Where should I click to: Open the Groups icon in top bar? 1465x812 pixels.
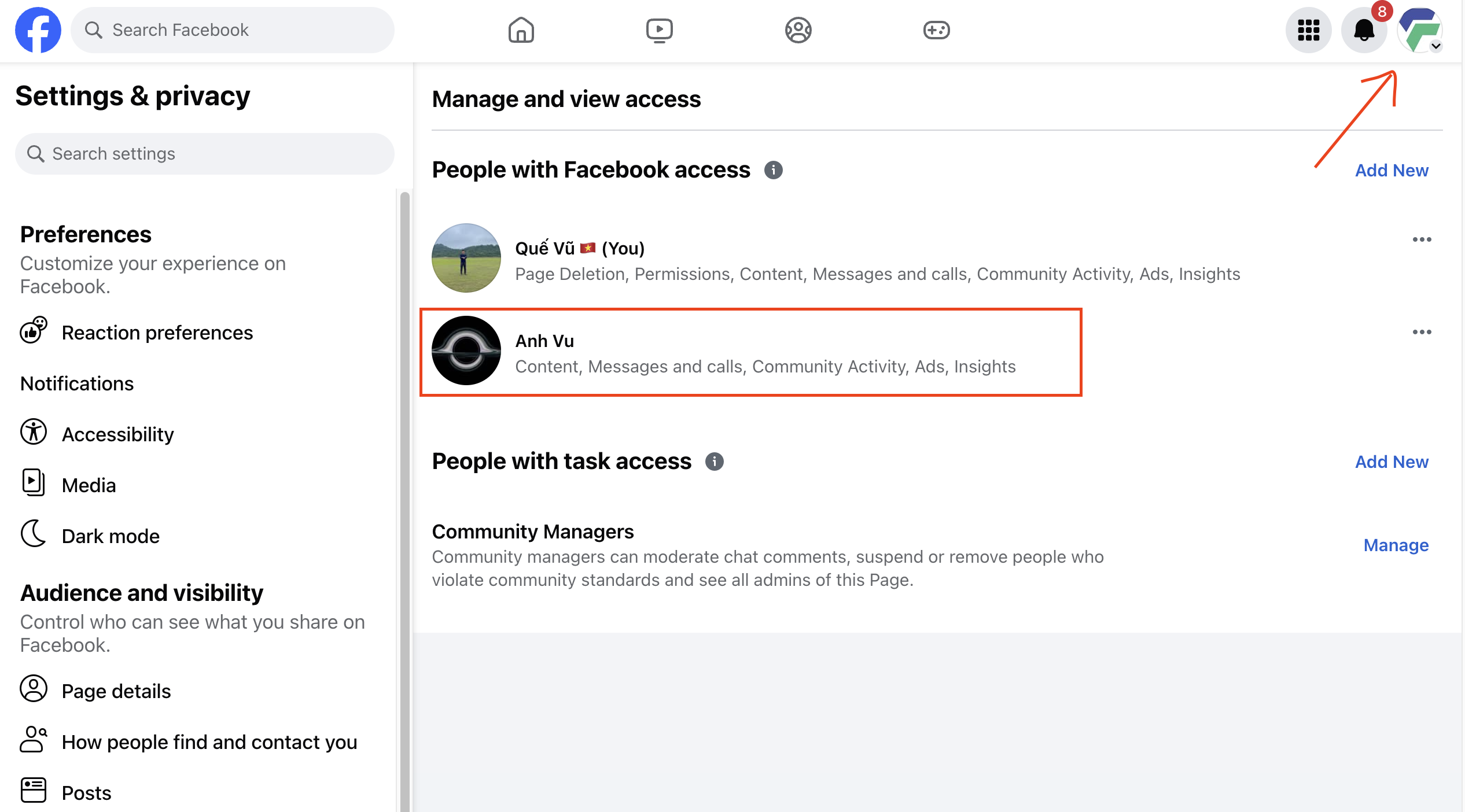(x=798, y=30)
